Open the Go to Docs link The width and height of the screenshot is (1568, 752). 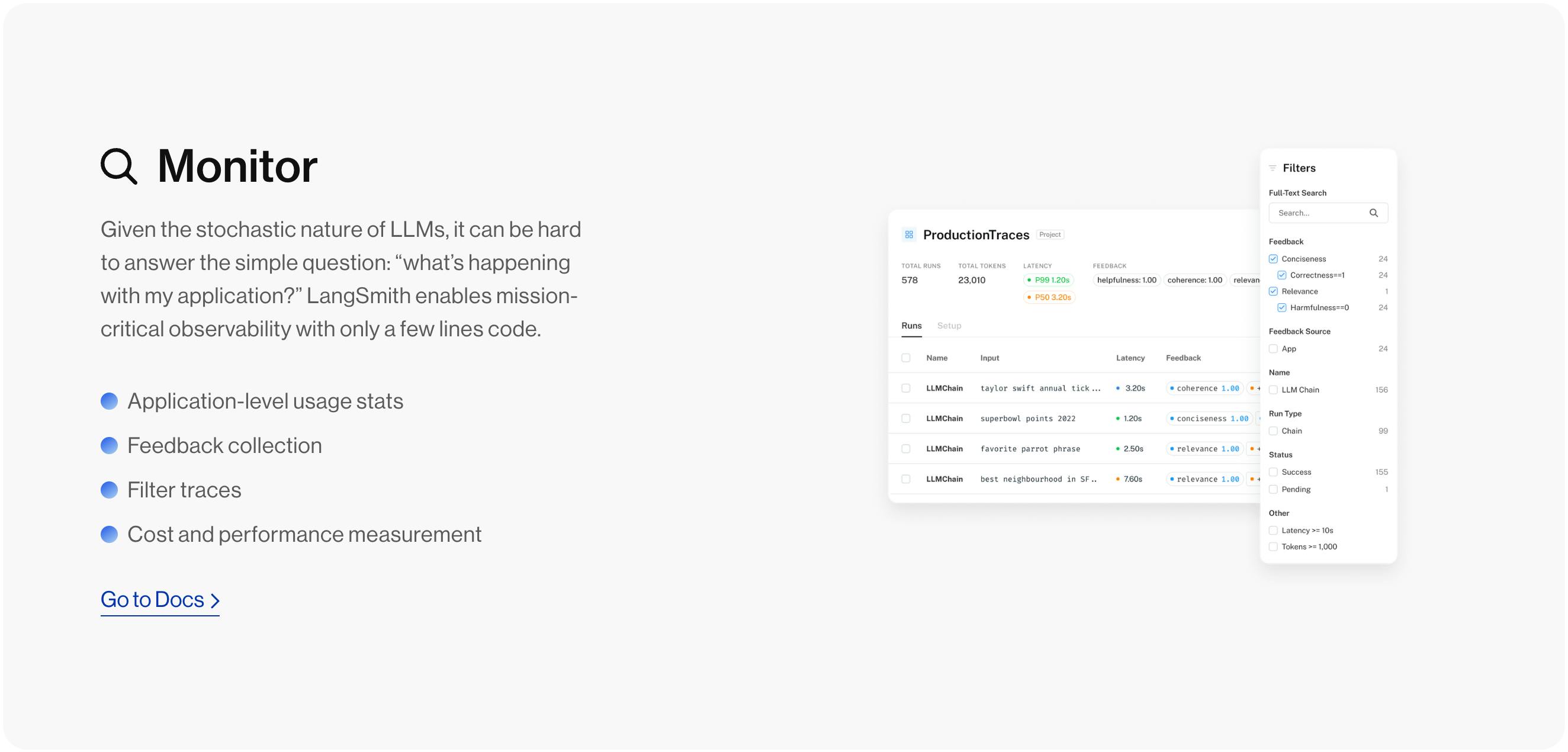[159, 600]
